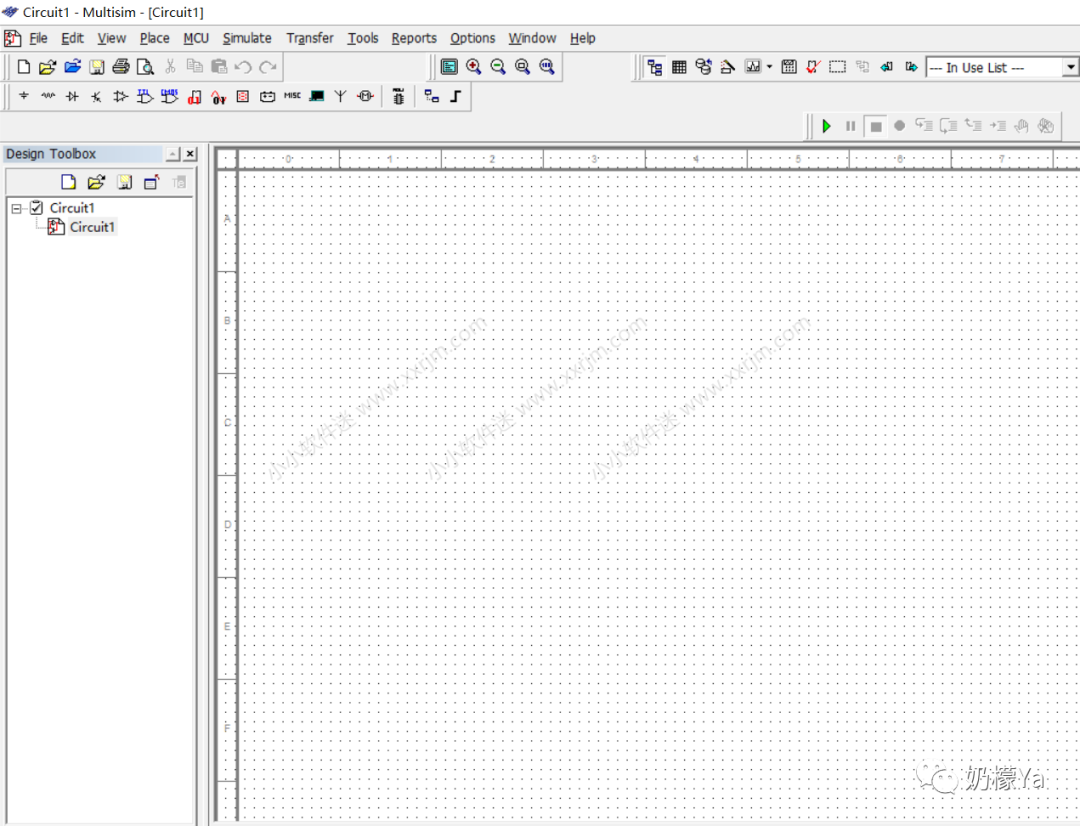The width and height of the screenshot is (1080, 826).
Task: Stop the simulation
Action: 875,126
